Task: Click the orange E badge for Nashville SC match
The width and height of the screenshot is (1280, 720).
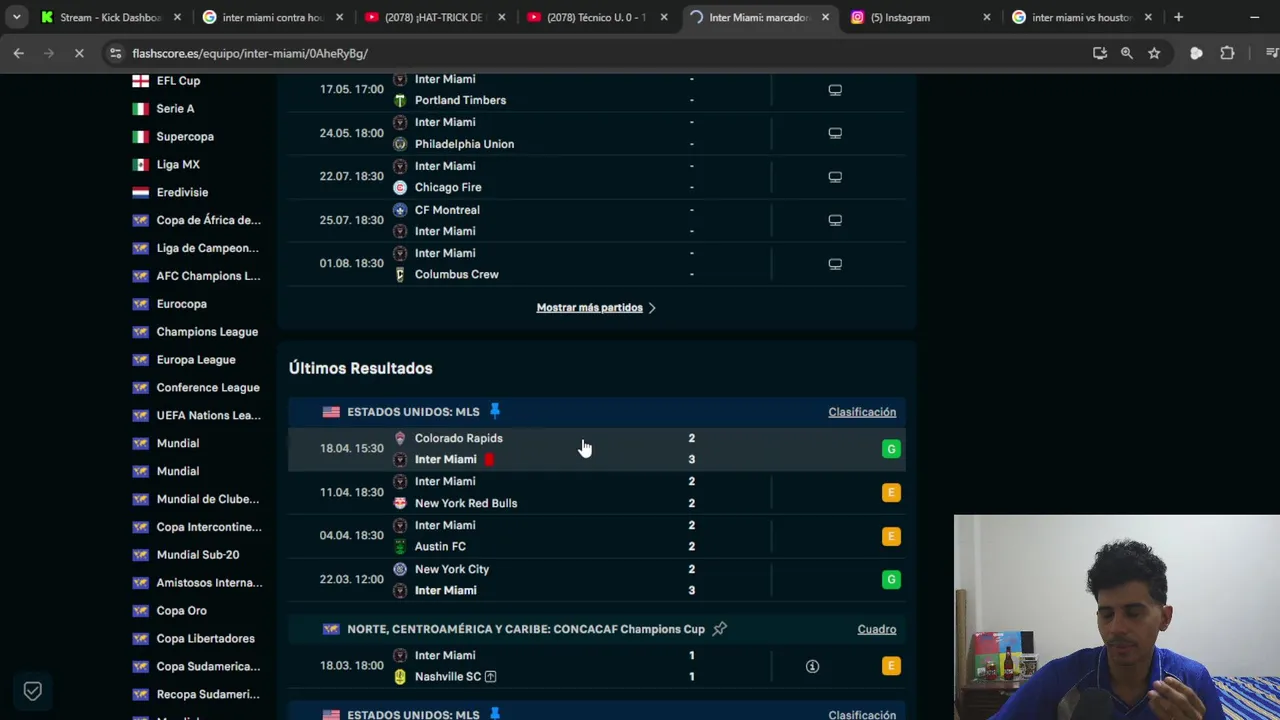Action: 891,666
